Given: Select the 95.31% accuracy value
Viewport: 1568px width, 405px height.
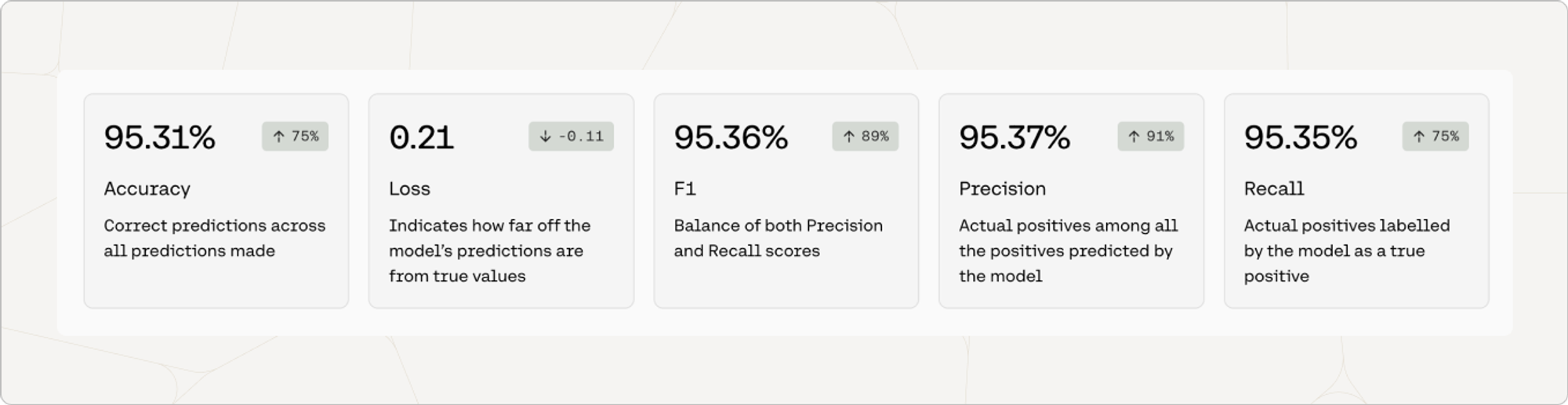Looking at the screenshot, I should coord(159,137).
